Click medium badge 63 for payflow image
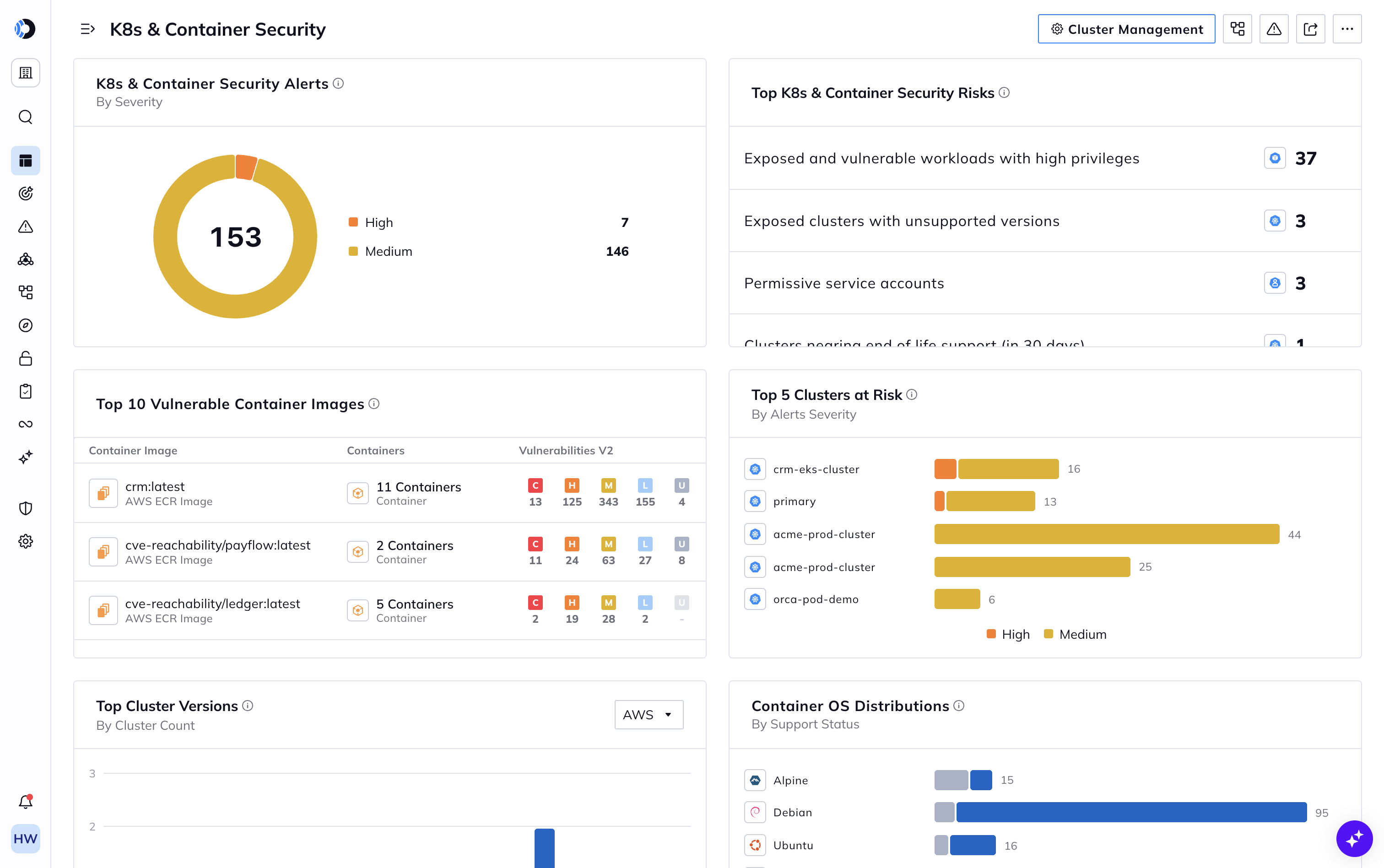 pyautogui.click(x=609, y=552)
